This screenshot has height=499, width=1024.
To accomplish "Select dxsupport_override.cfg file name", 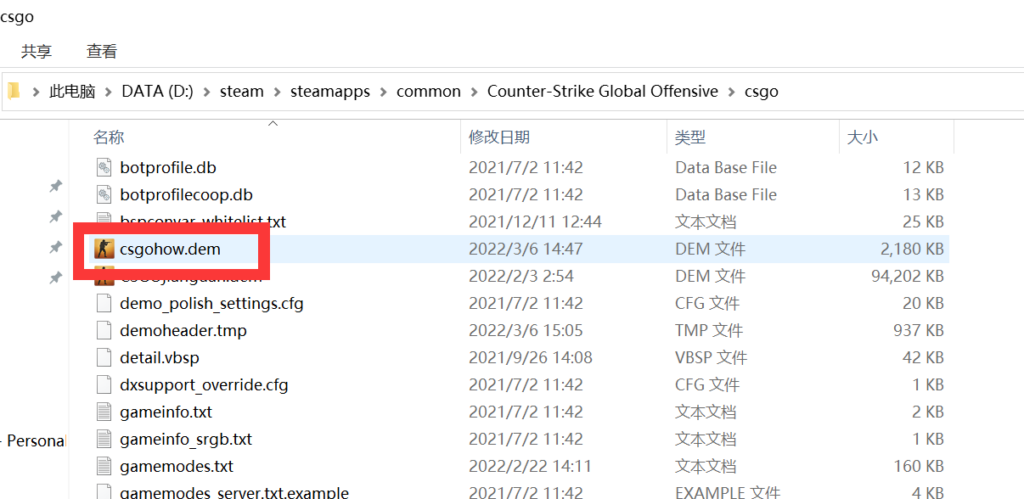I will coord(204,385).
